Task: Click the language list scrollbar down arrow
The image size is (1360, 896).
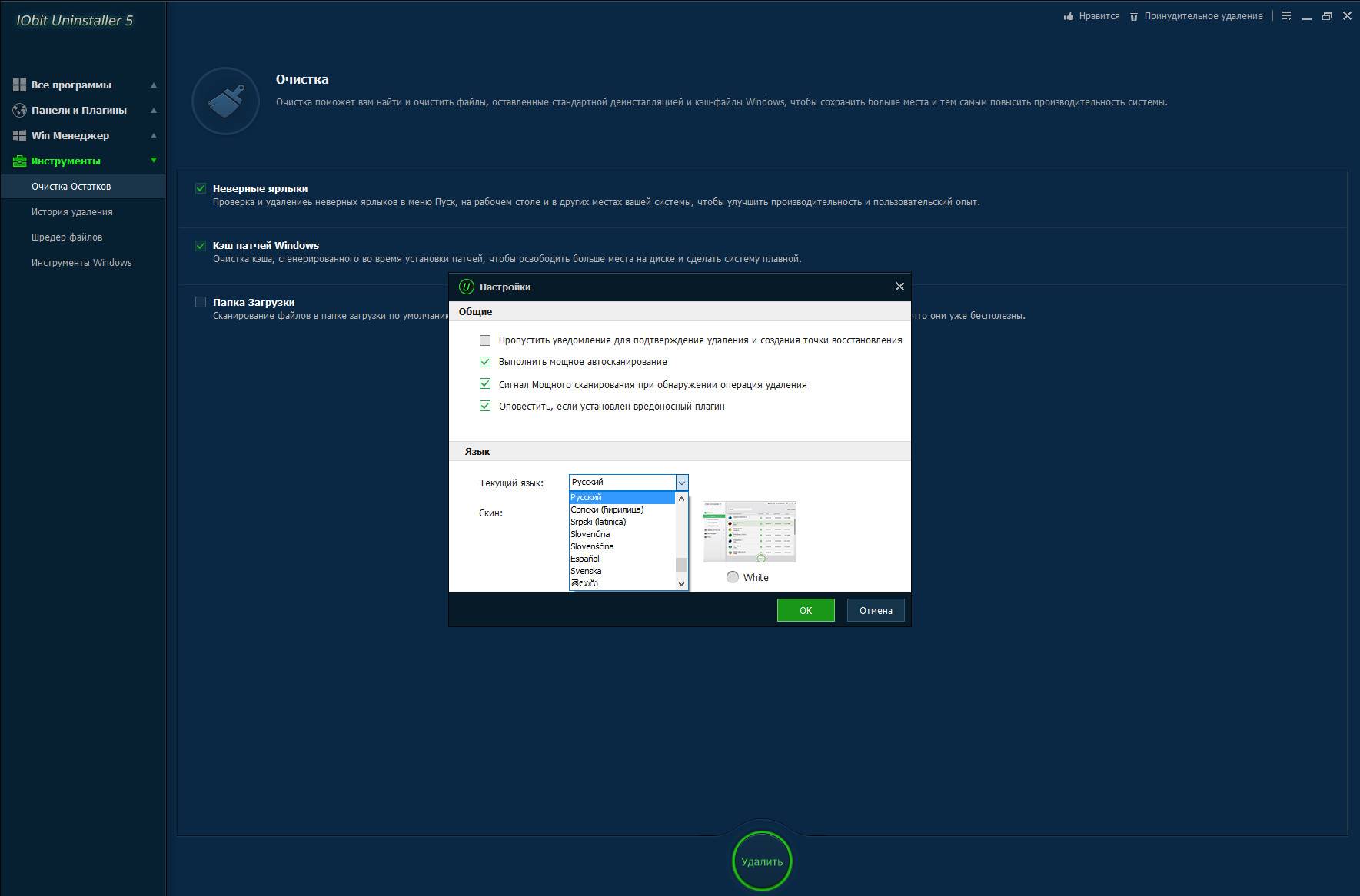Action: [681, 584]
